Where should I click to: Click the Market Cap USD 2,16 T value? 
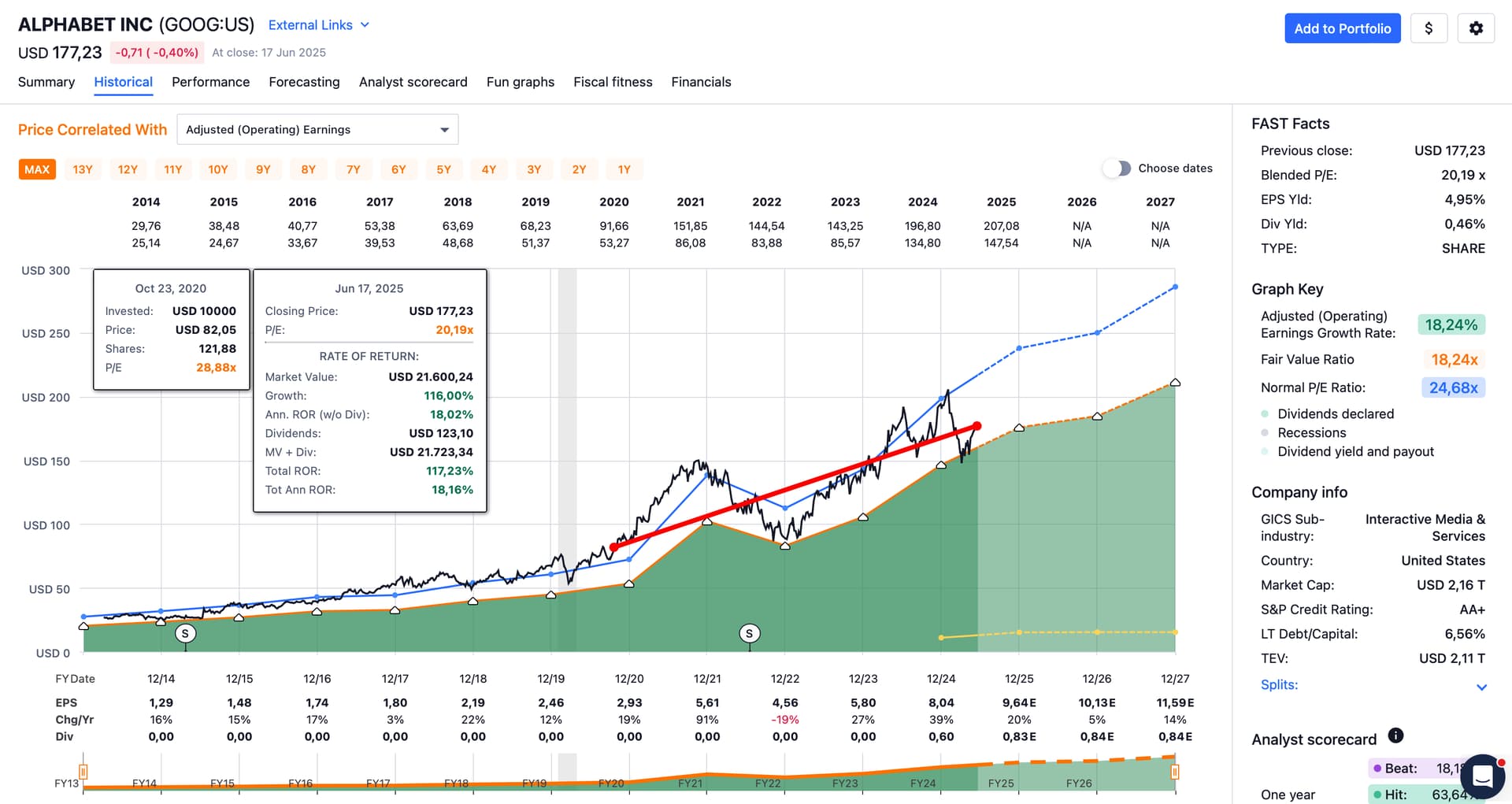1451,585
